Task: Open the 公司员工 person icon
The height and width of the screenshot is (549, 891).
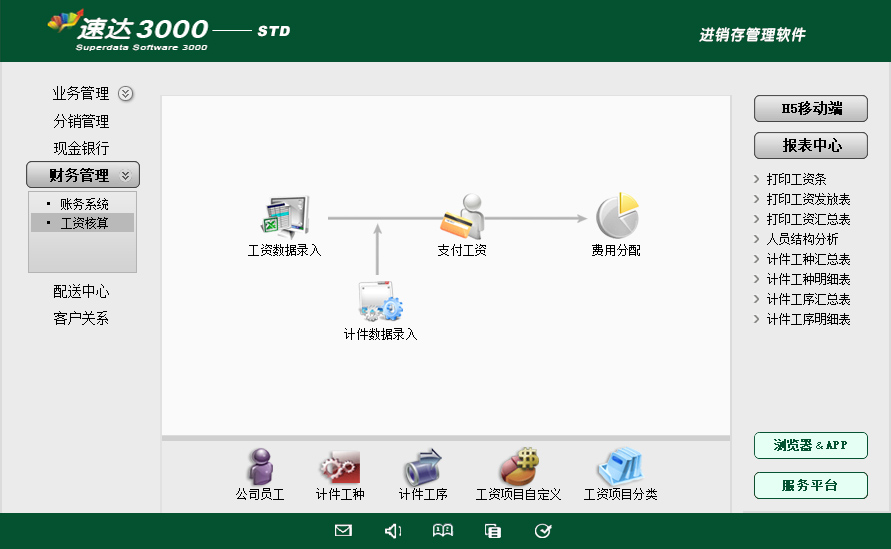Action: point(261,467)
